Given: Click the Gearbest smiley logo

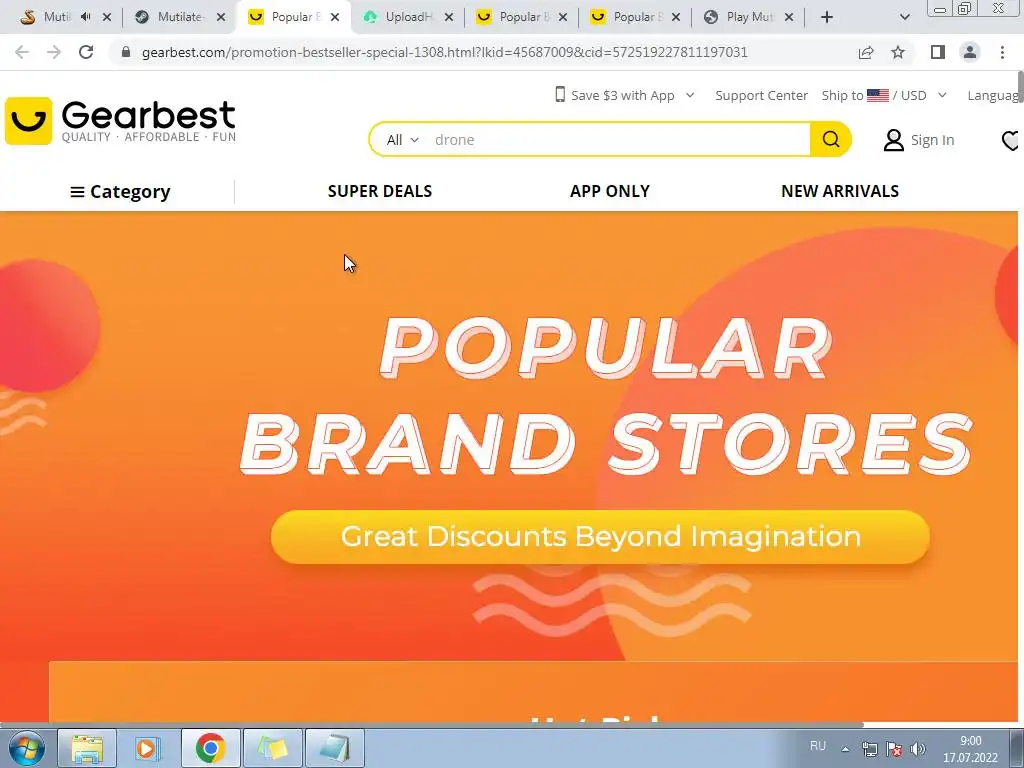Looking at the screenshot, I should [x=28, y=121].
